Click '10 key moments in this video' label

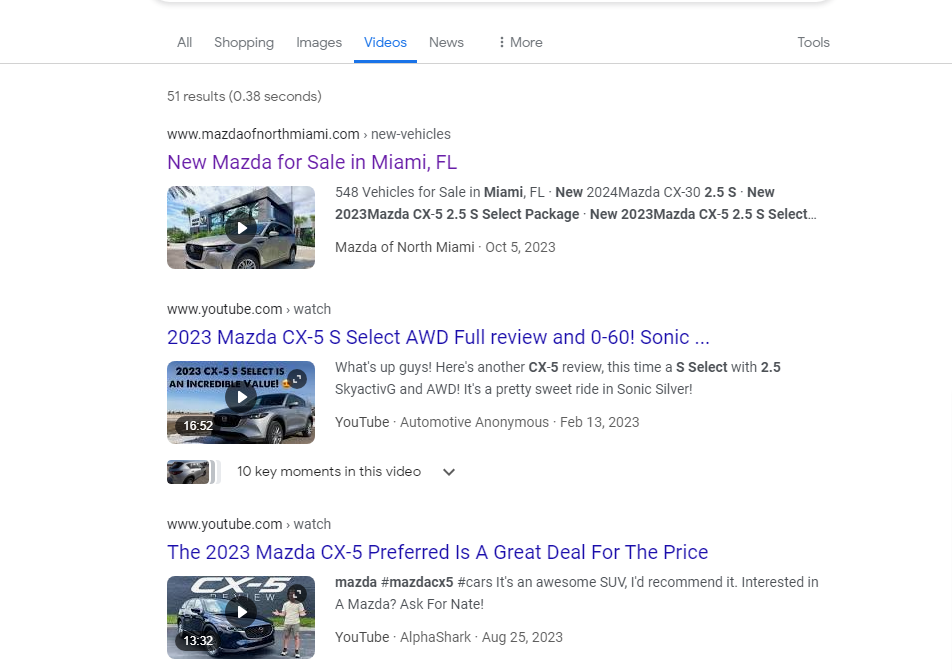click(x=328, y=472)
